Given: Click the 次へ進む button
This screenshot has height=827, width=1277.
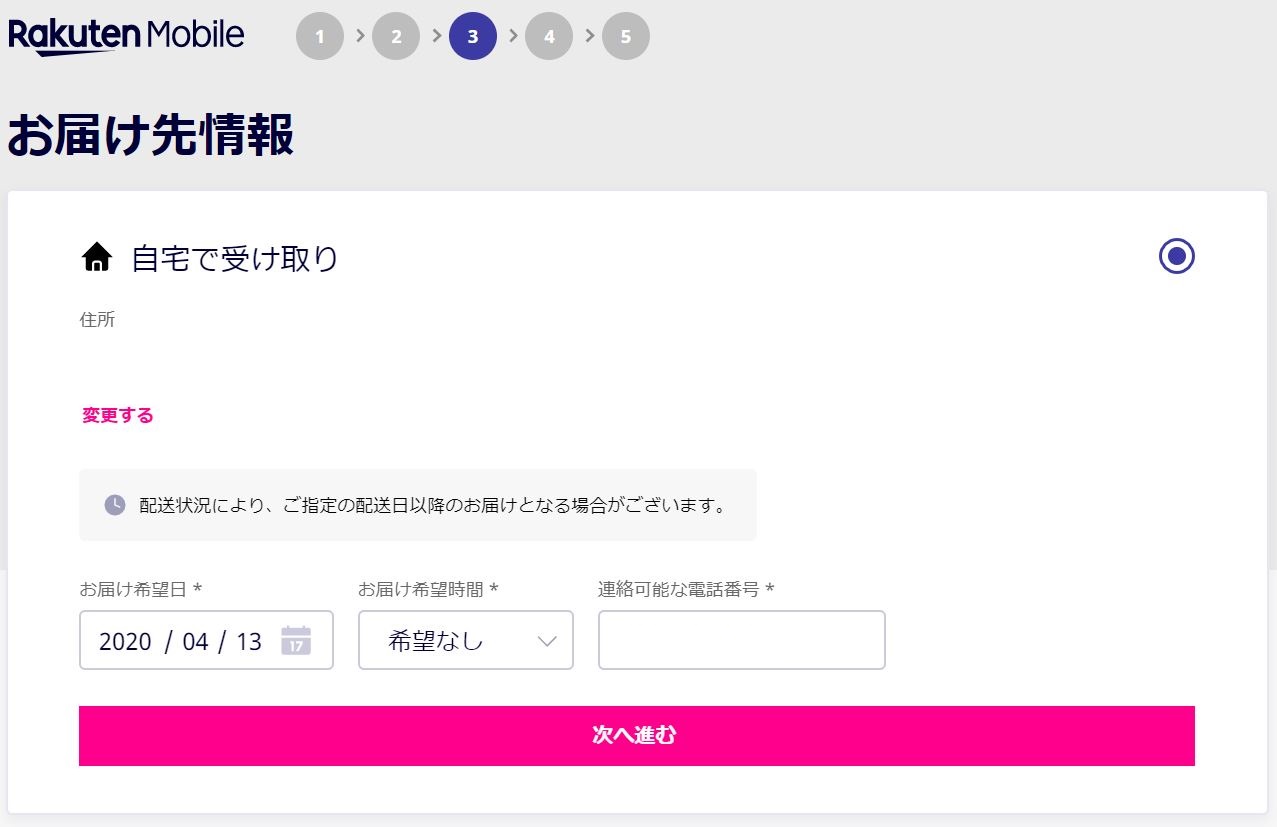Looking at the screenshot, I should click(637, 736).
